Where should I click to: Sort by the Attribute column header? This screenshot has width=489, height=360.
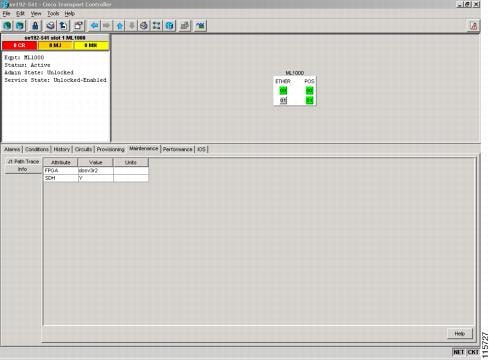coord(61,162)
